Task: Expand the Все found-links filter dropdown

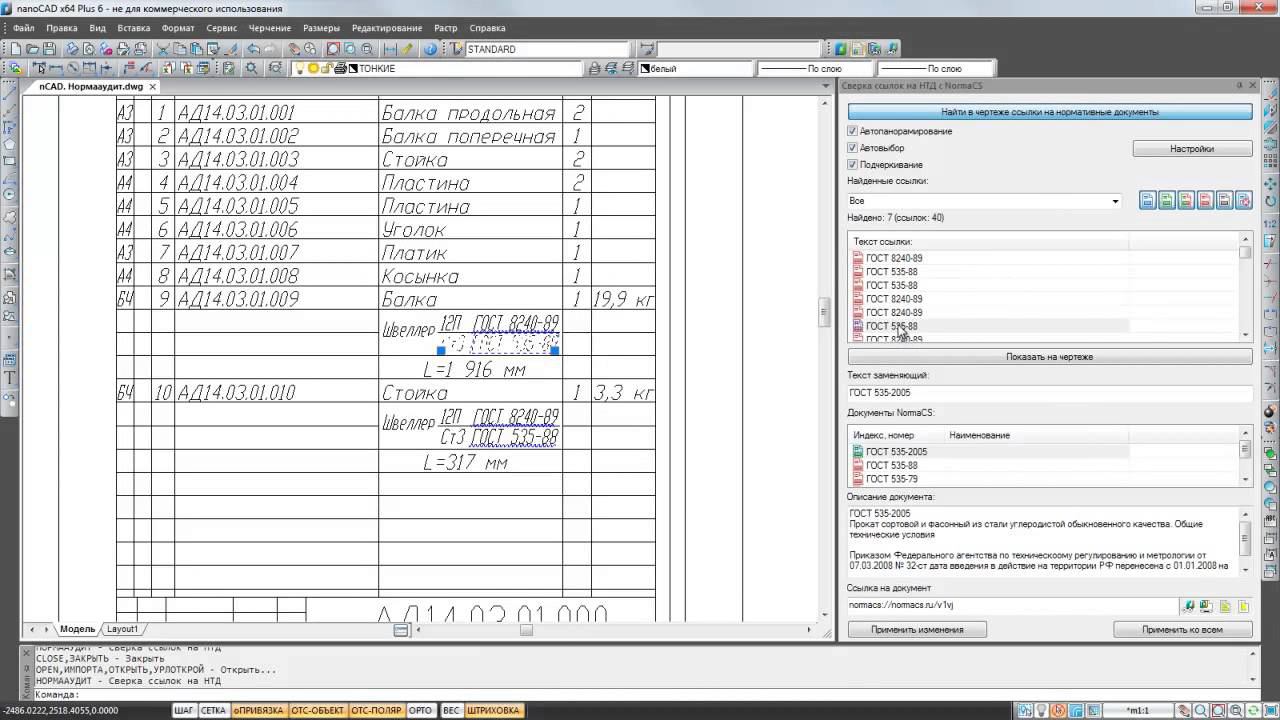Action: pos(1115,201)
